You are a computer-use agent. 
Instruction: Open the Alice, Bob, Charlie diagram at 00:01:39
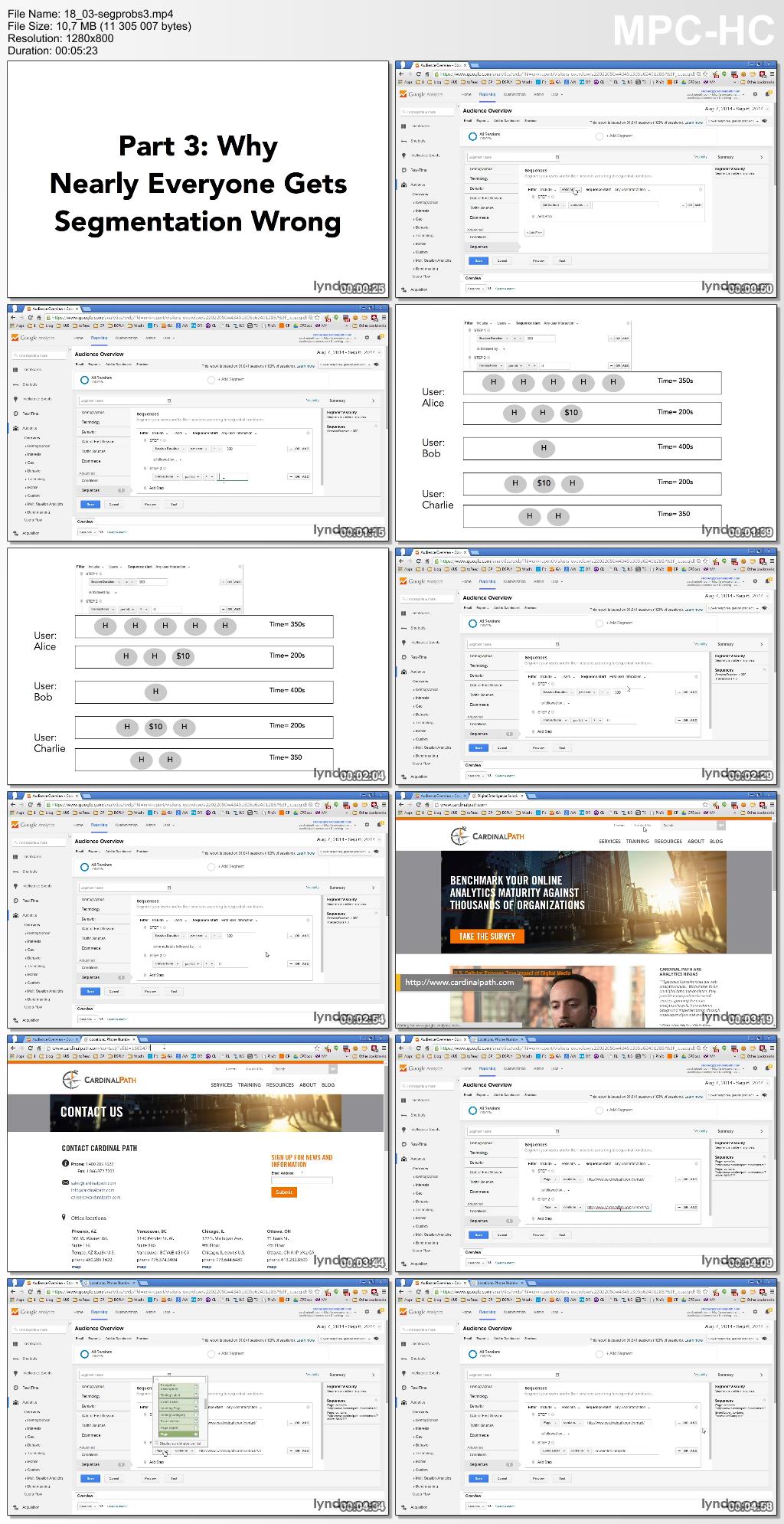point(586,423)
